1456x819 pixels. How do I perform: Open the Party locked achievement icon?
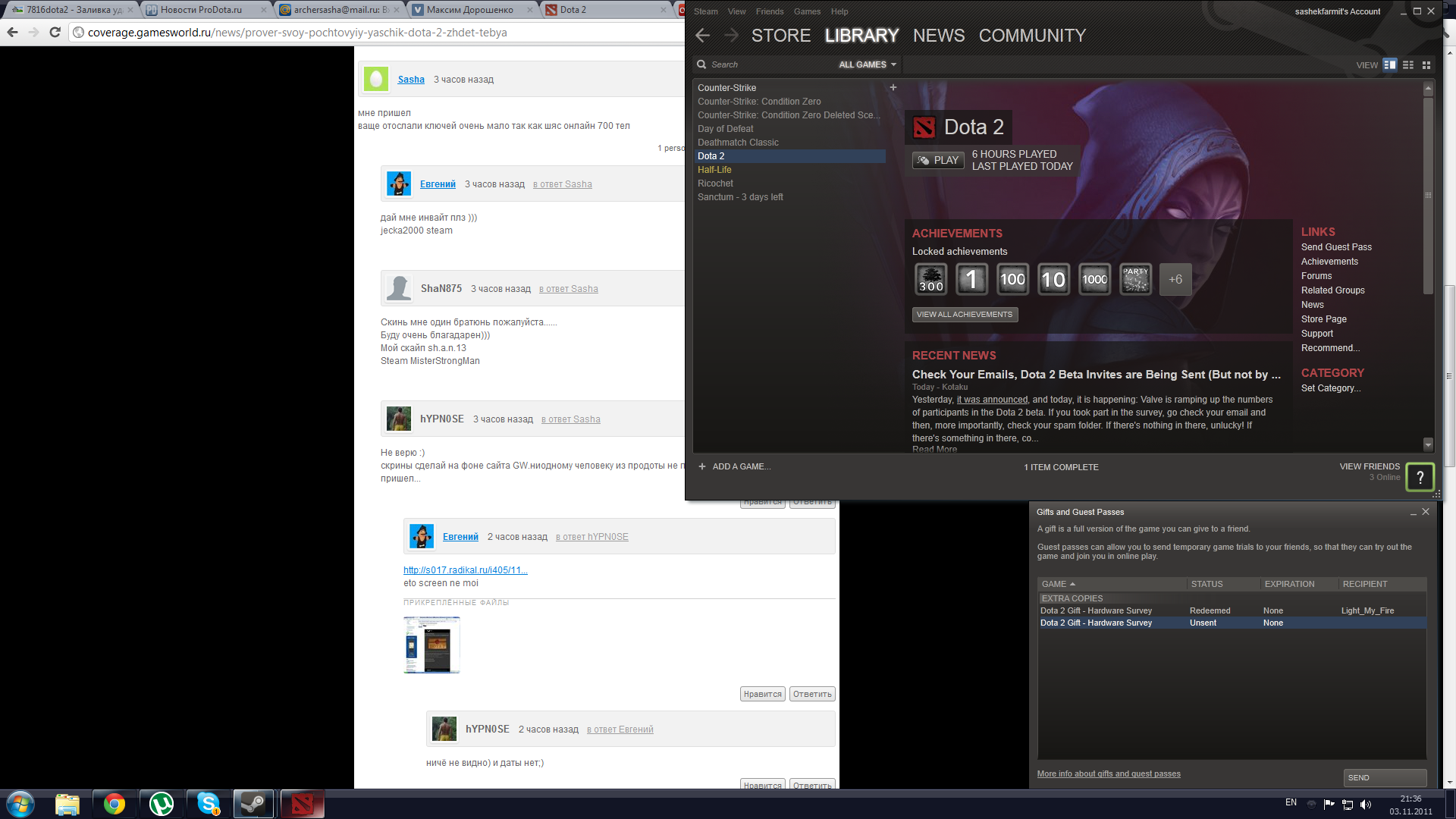pos(1135,280)
